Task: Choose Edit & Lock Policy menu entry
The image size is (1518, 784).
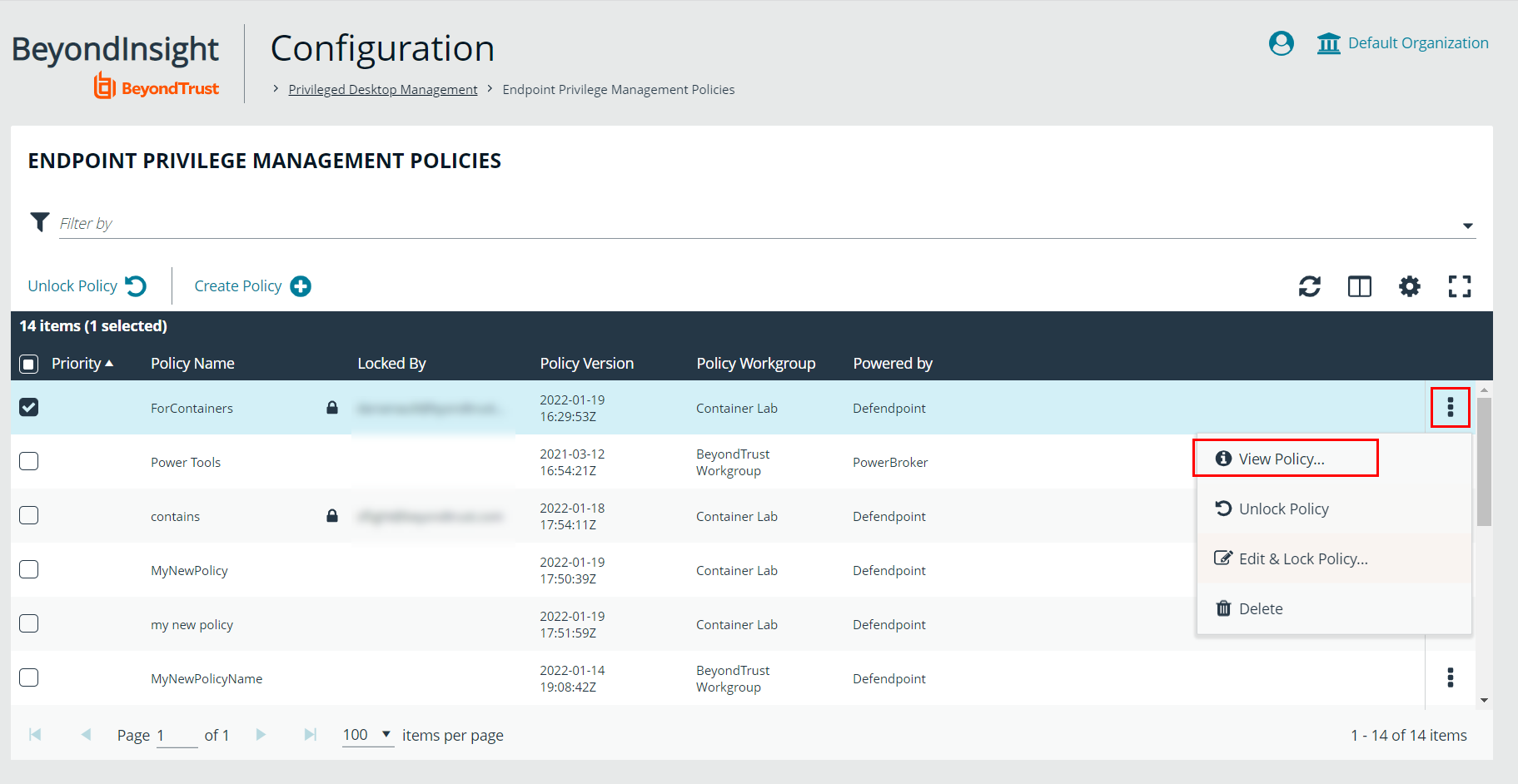Action: pos(1333,558)
